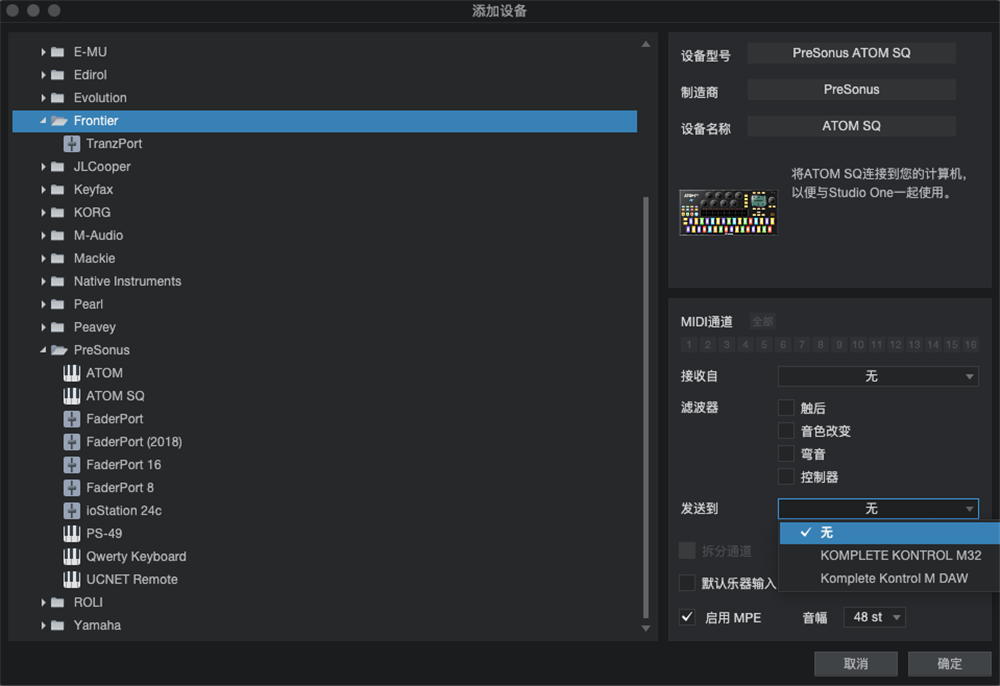Toggle MIDI channel 16 button
Screen dimensions: 1000x686
pyautogui.click(x=970, y=345)
